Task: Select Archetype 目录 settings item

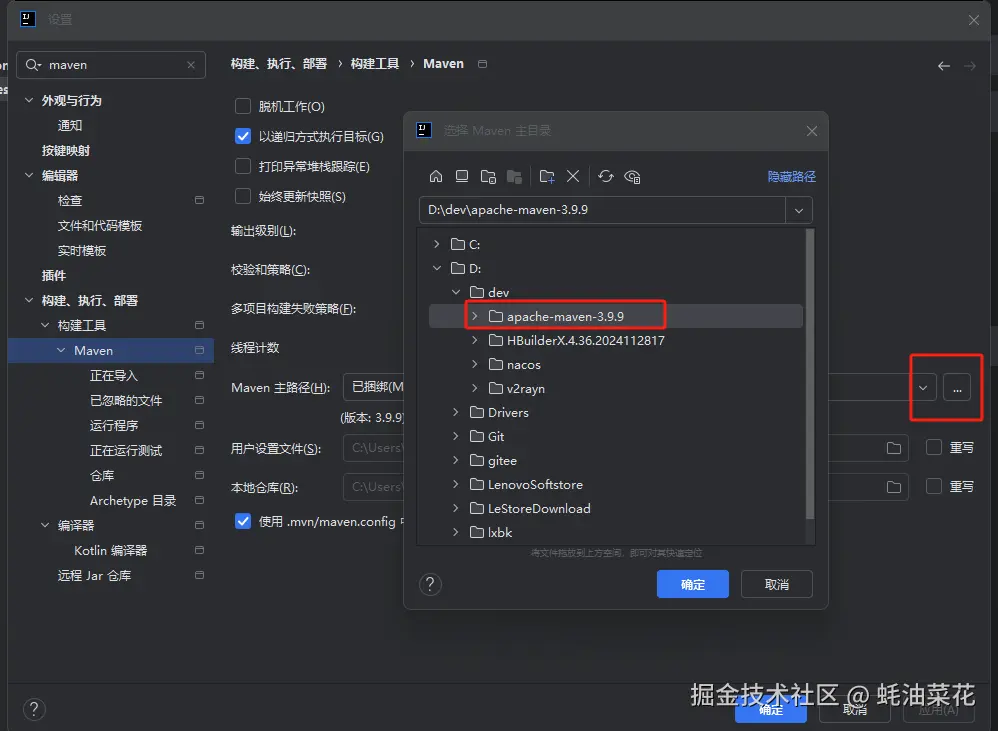Action: click(x=133, y=501)
